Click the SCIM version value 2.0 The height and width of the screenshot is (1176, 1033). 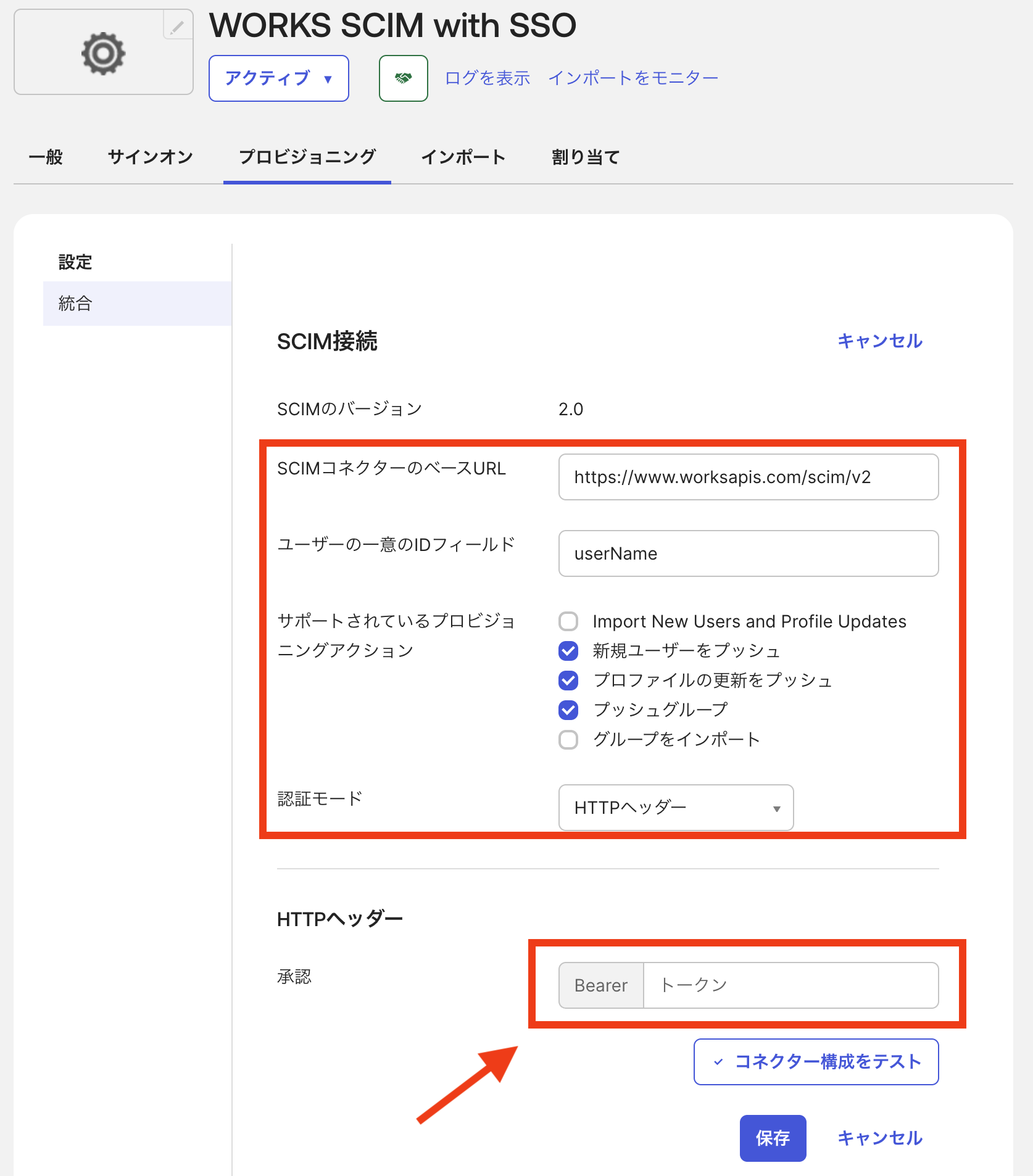571,409
